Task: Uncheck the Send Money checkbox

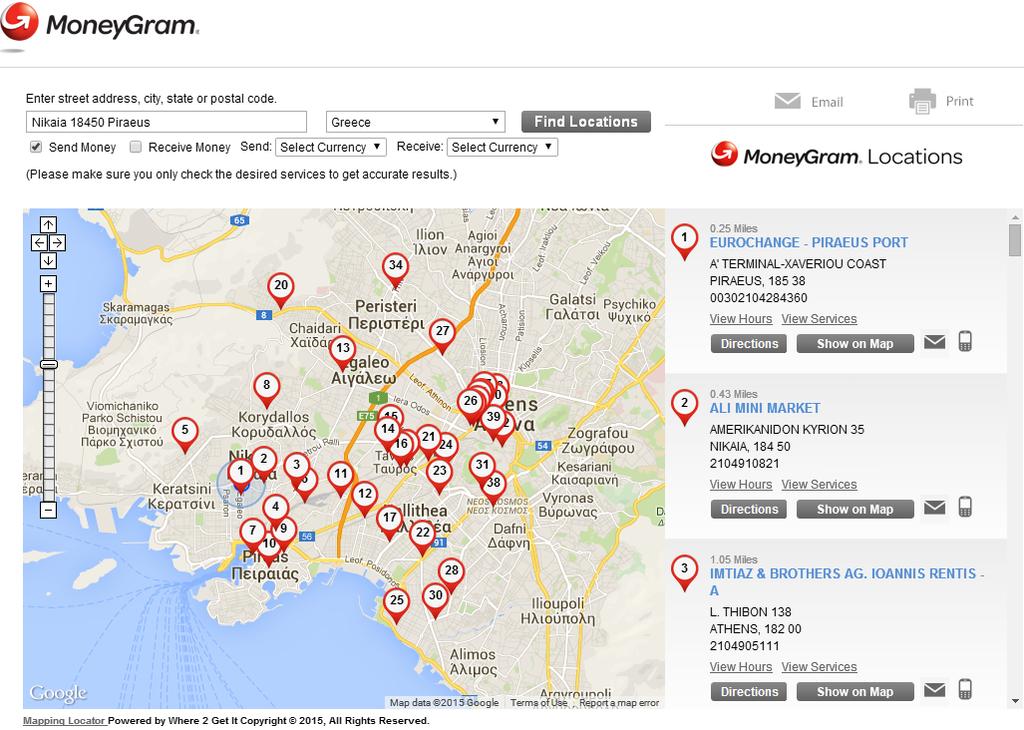Action: pos(36,147)
